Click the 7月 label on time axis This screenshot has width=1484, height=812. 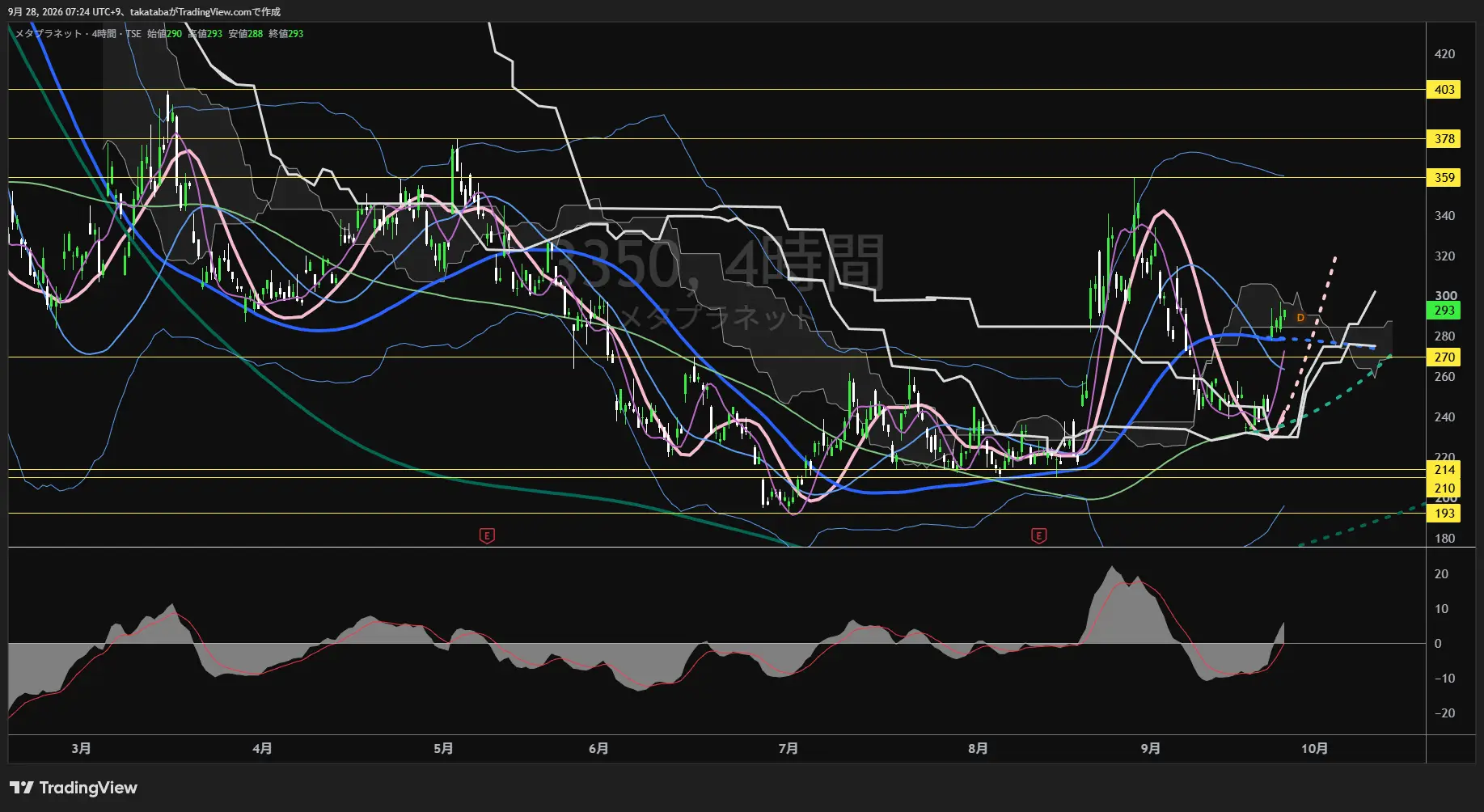(x=789, y=748)
